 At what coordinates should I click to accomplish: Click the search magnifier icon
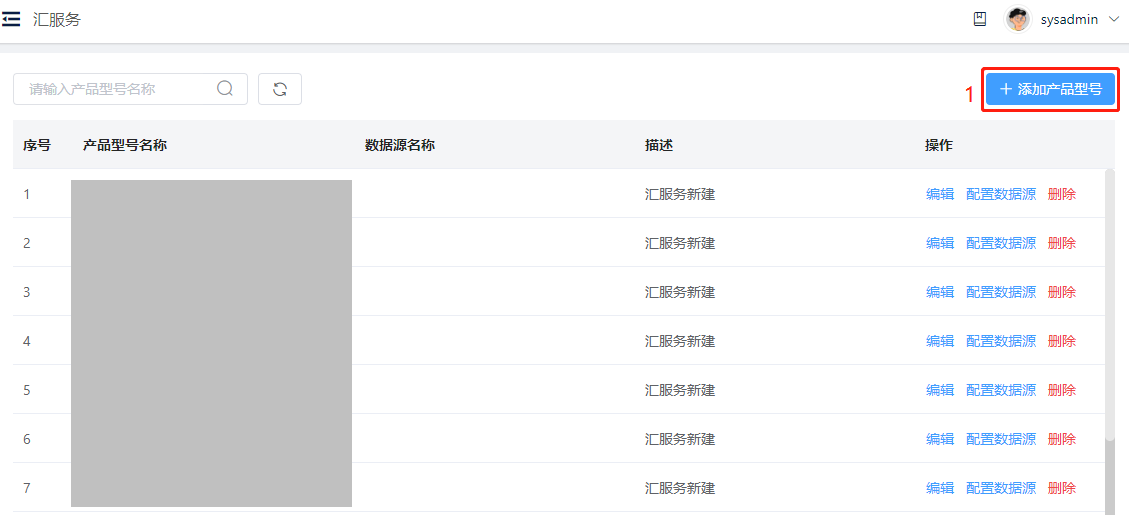click(225, 89)
